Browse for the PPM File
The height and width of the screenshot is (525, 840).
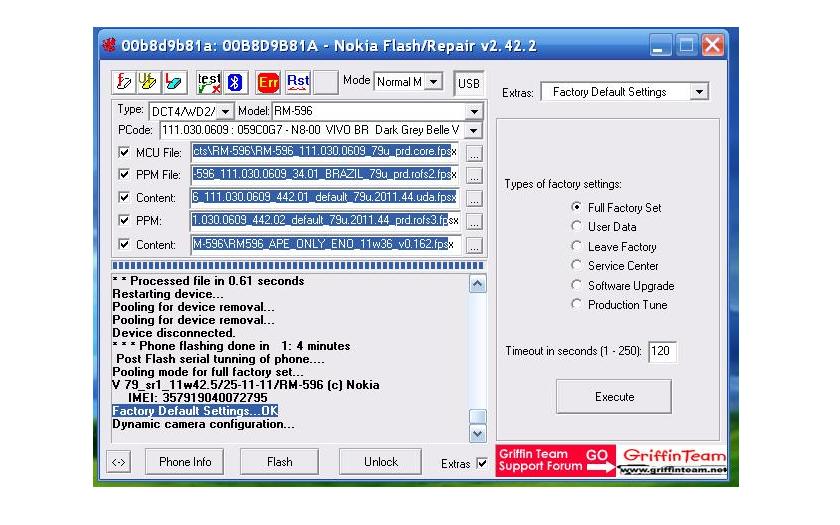pos(474,176)
